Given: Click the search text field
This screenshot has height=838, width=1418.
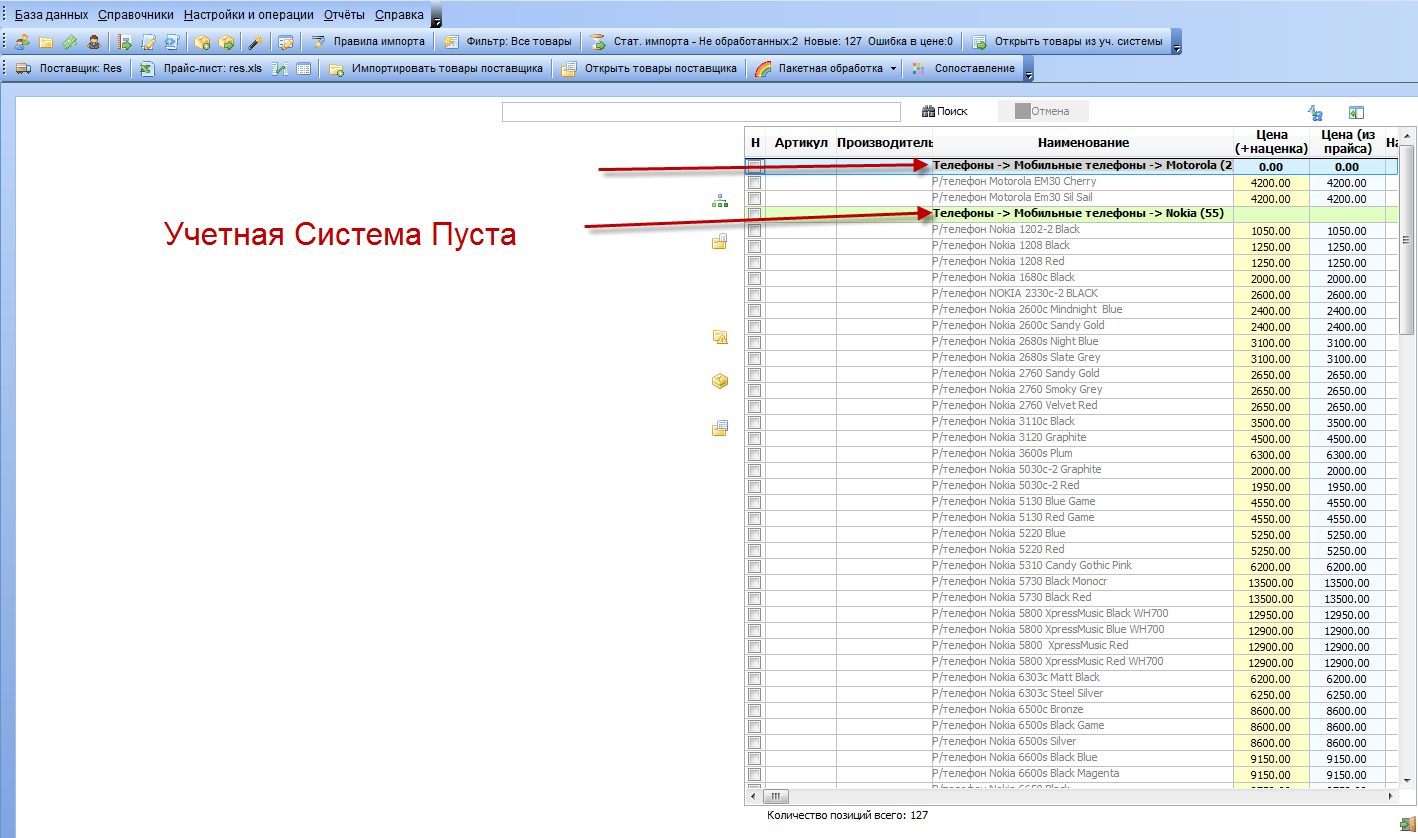Looking at the screenshot, I should pyautogui.click(x=702, y=112).
